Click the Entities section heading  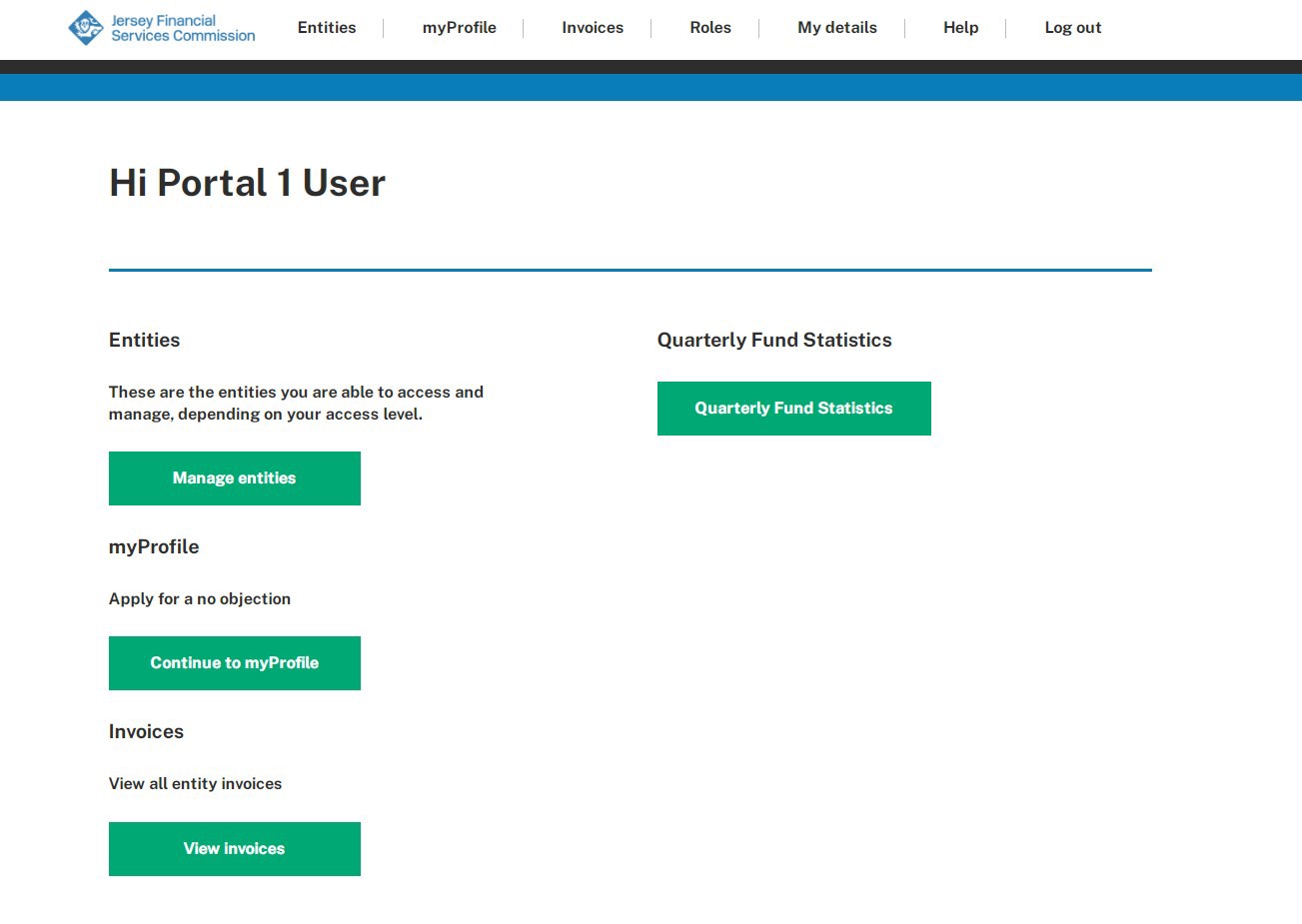tap(145, 341)
